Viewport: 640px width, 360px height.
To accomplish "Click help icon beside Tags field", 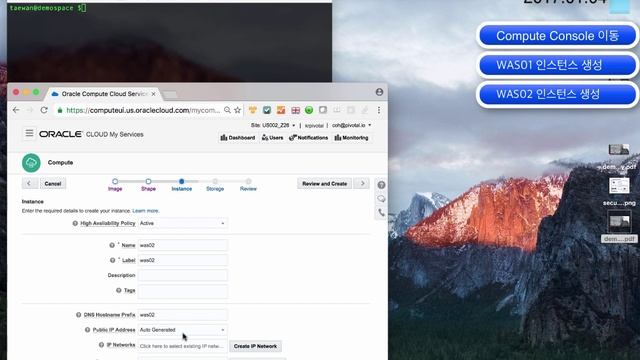I will [x=118, y=290].
